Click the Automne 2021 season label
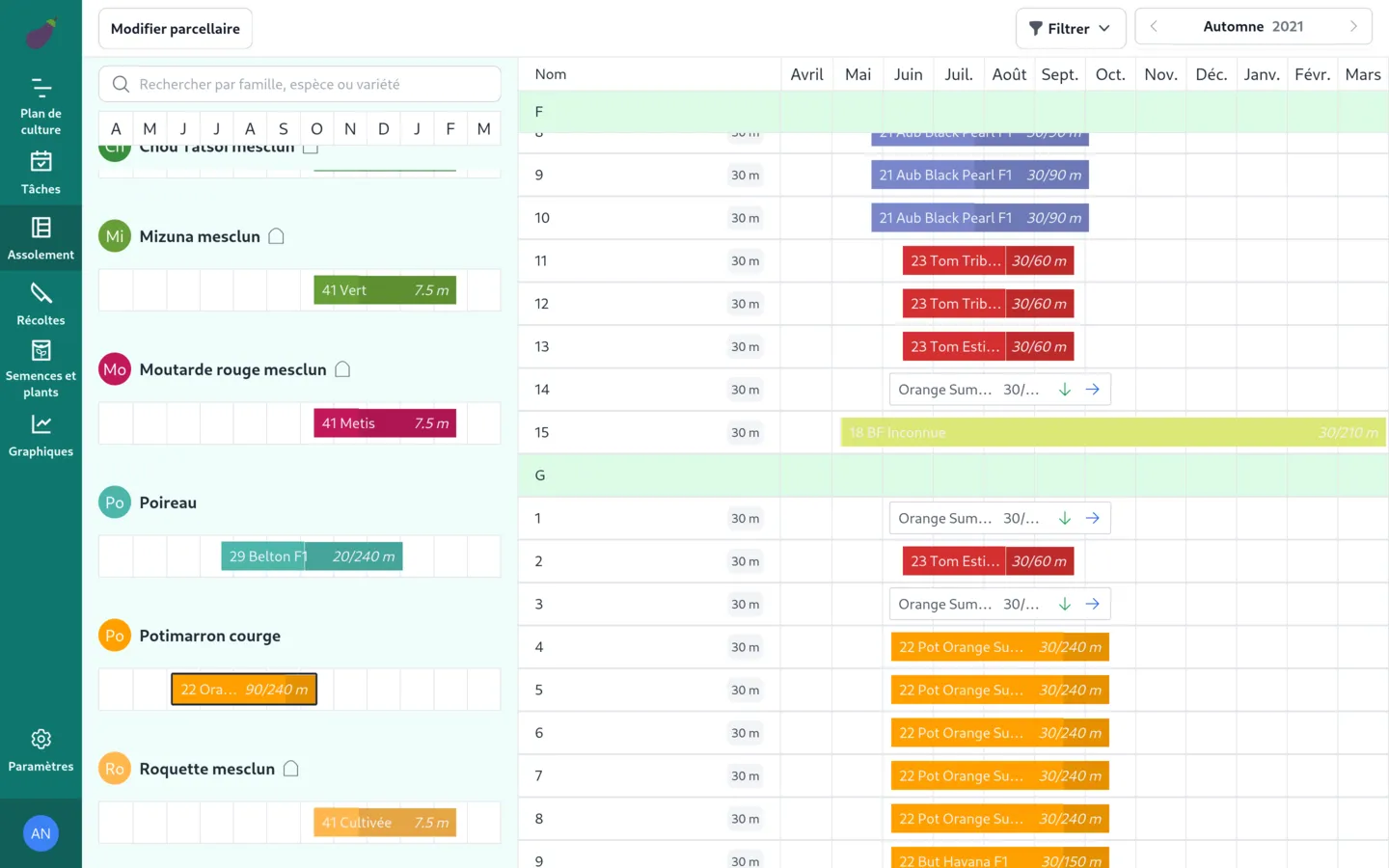This screenshot has width=1389, height=868. [1253, 27]
